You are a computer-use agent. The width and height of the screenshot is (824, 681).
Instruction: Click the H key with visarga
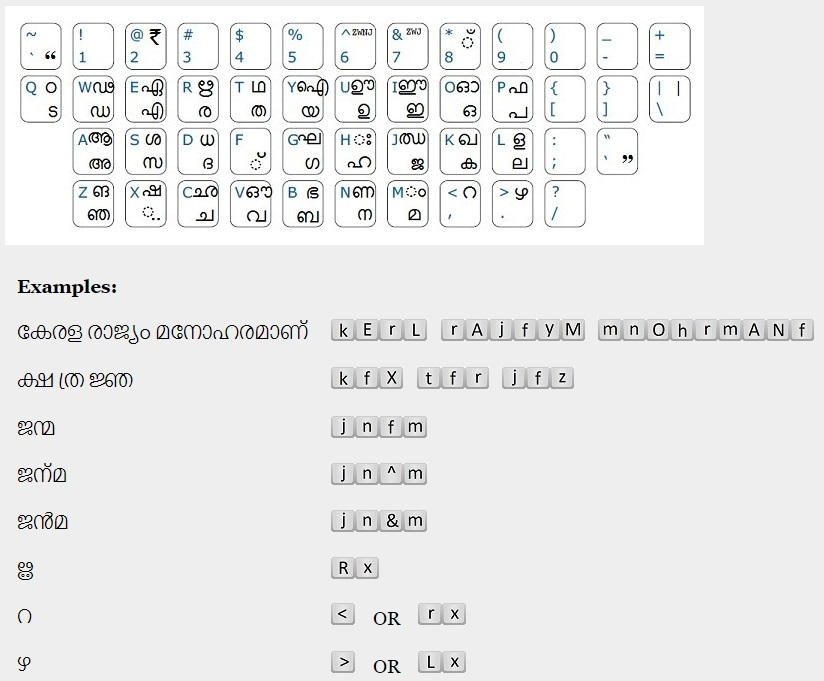[x=355, y=151]
